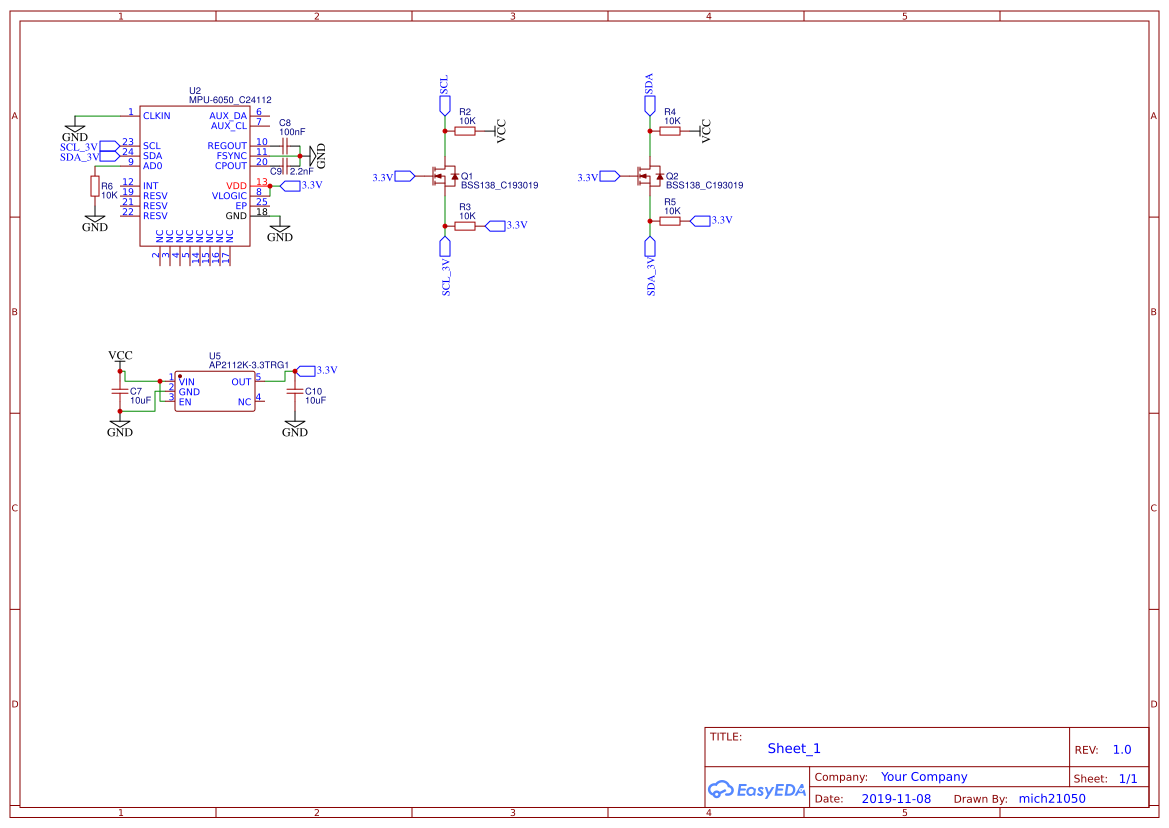The height and width of the screenshot is (828, 1169).
Task: Select the REV 1.0 field
Action: coord(1120,748)
